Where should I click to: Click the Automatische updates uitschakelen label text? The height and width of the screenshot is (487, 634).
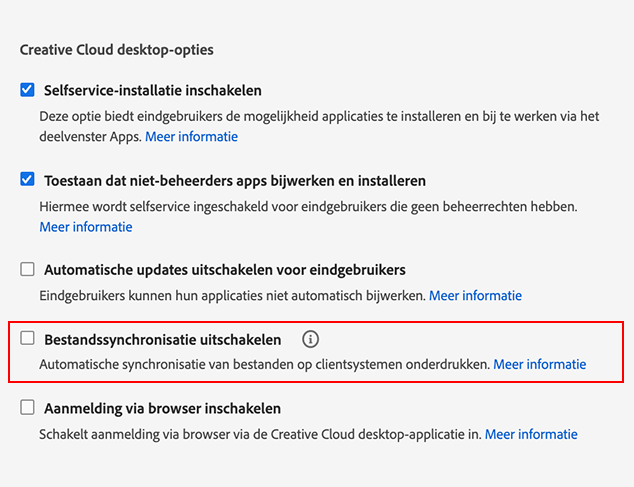(224, 270)
